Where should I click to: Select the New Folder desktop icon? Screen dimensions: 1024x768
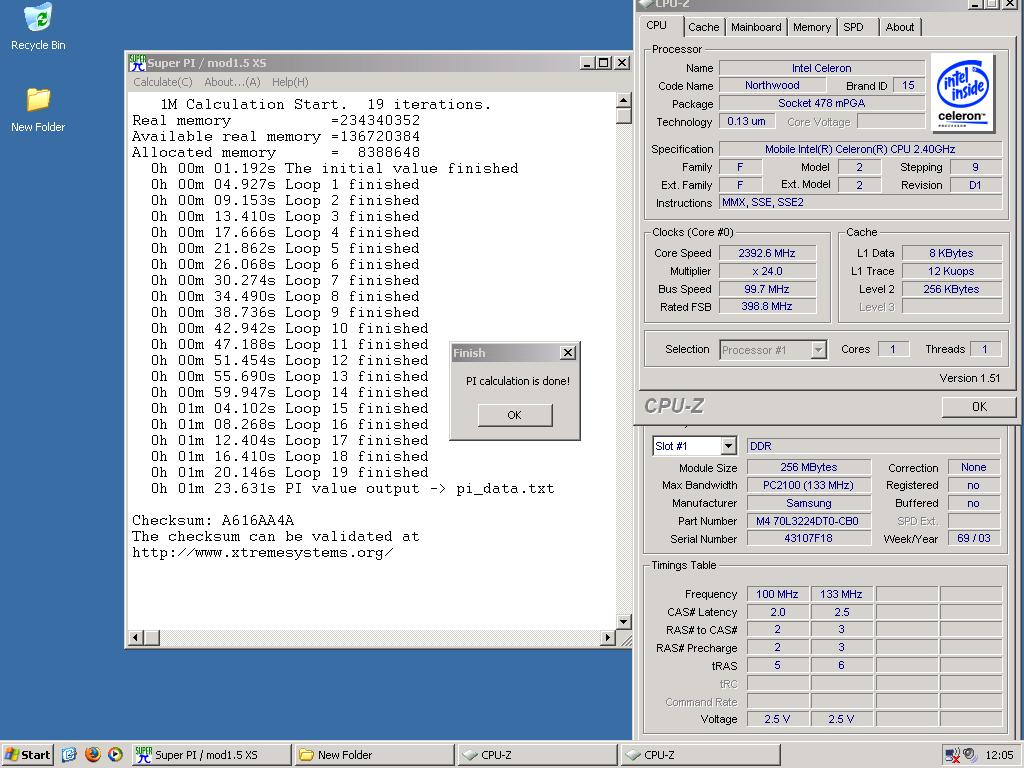[38, 110]
